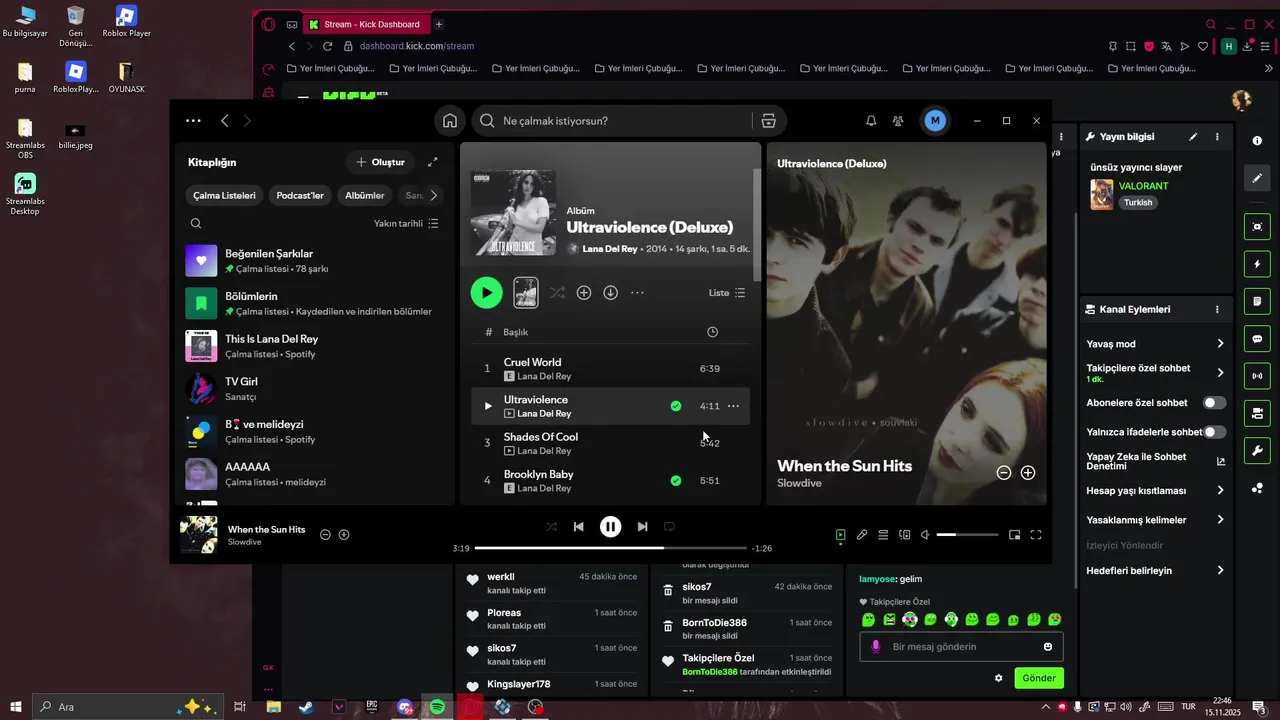This screenshot has height=720, width=1280.
Task: Open the Lana Del Rey artist link in album header
Action: click(x=609, y=249)
